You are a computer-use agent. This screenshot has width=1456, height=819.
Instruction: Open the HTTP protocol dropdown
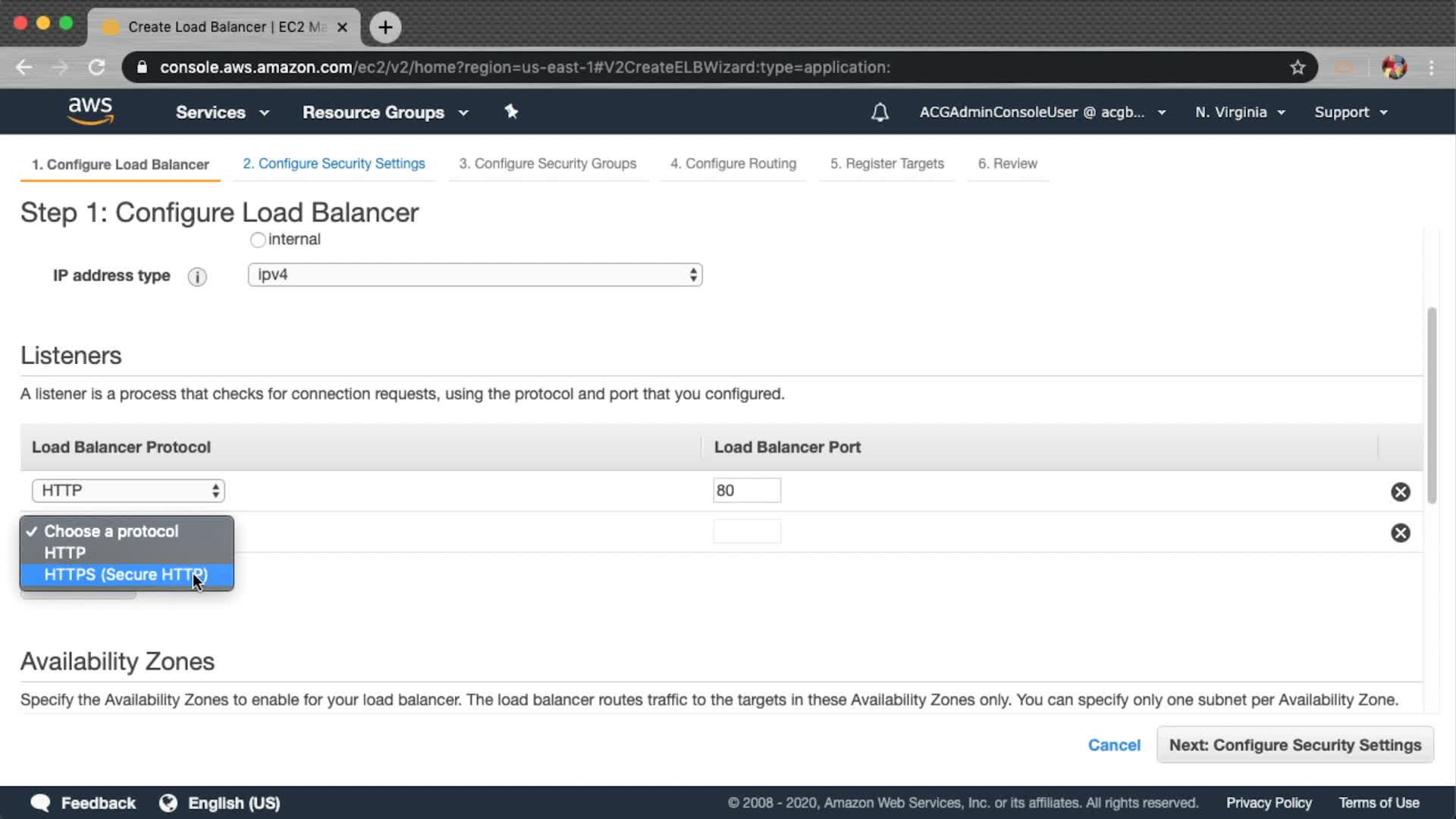[128, 491]
